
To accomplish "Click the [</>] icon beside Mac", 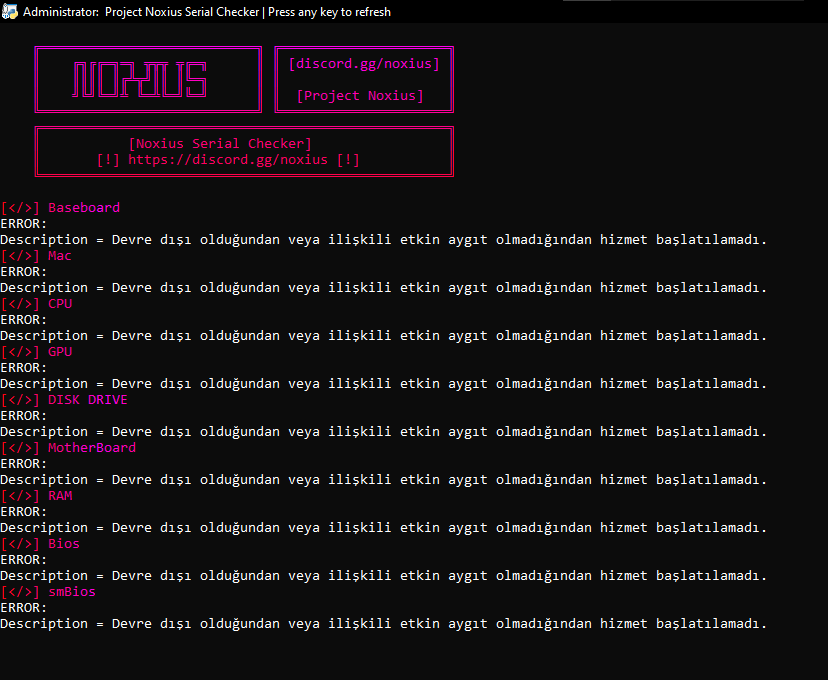I will (20, 255).
